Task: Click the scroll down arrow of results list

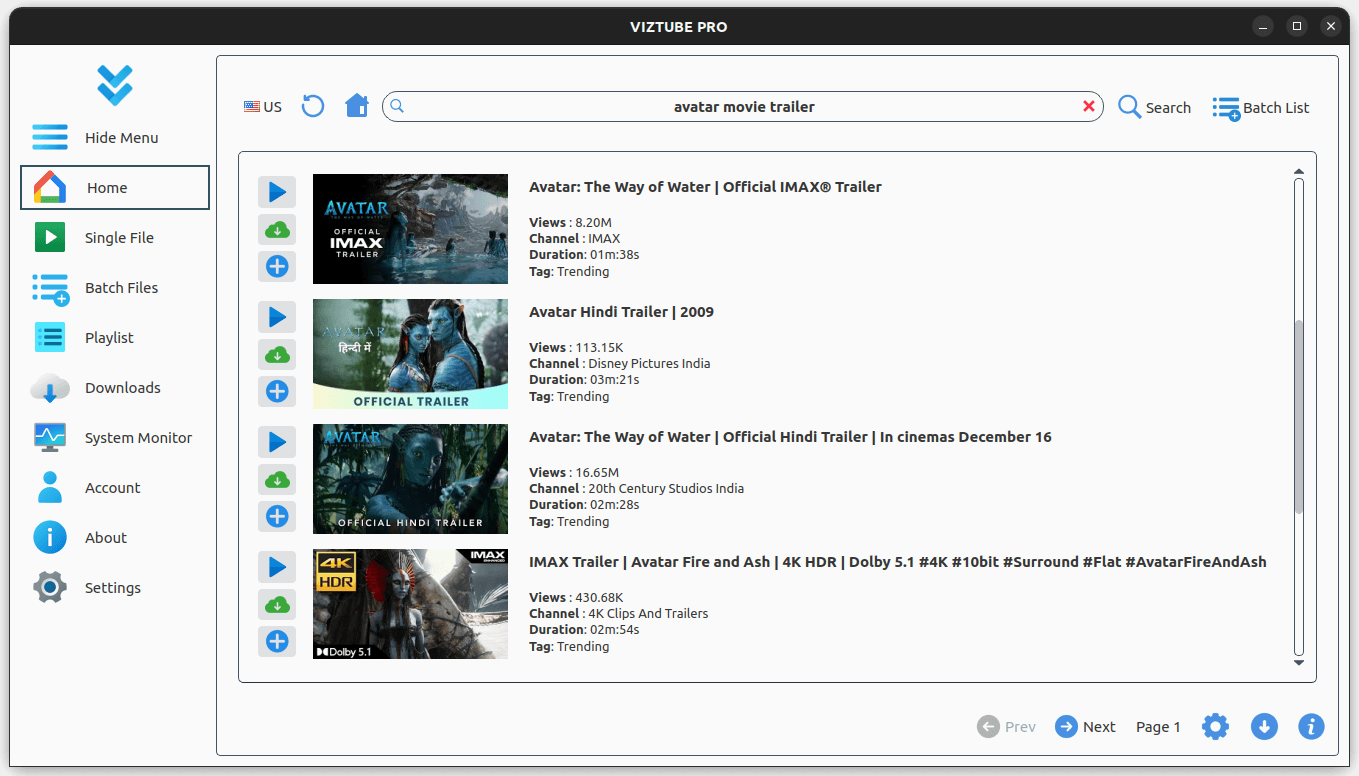Action: 1299,662
